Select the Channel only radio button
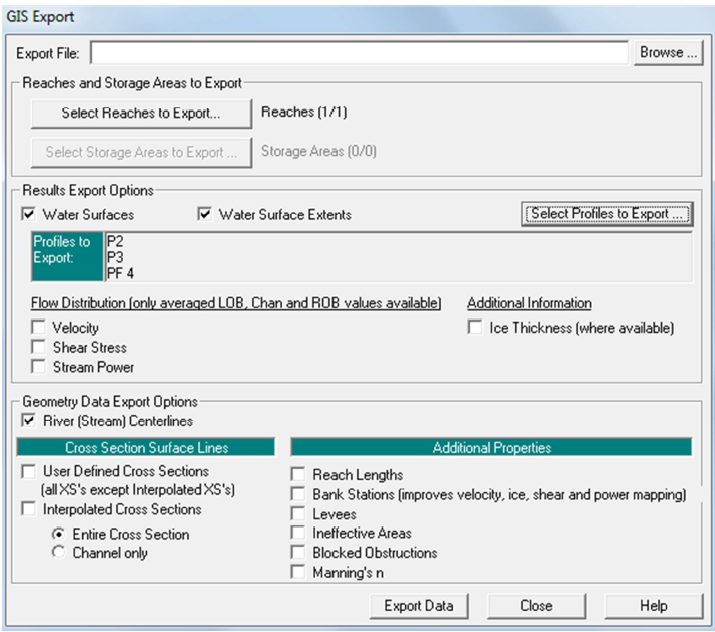The width and height of the screenshot is (715, 632). click(x=59, y=552)
